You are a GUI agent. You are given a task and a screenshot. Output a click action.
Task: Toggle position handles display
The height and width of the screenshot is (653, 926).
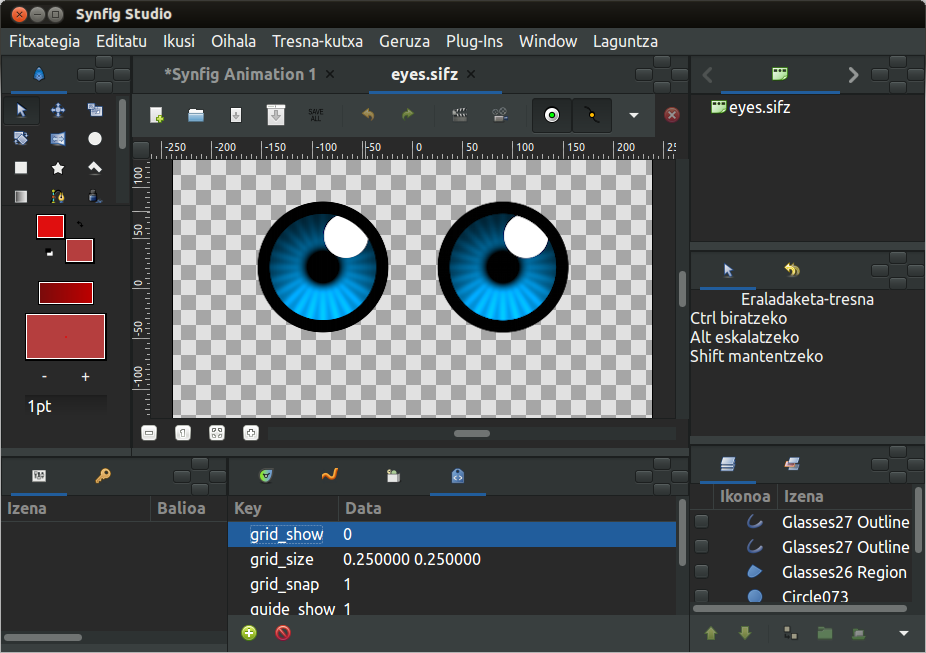click(552, 115)
